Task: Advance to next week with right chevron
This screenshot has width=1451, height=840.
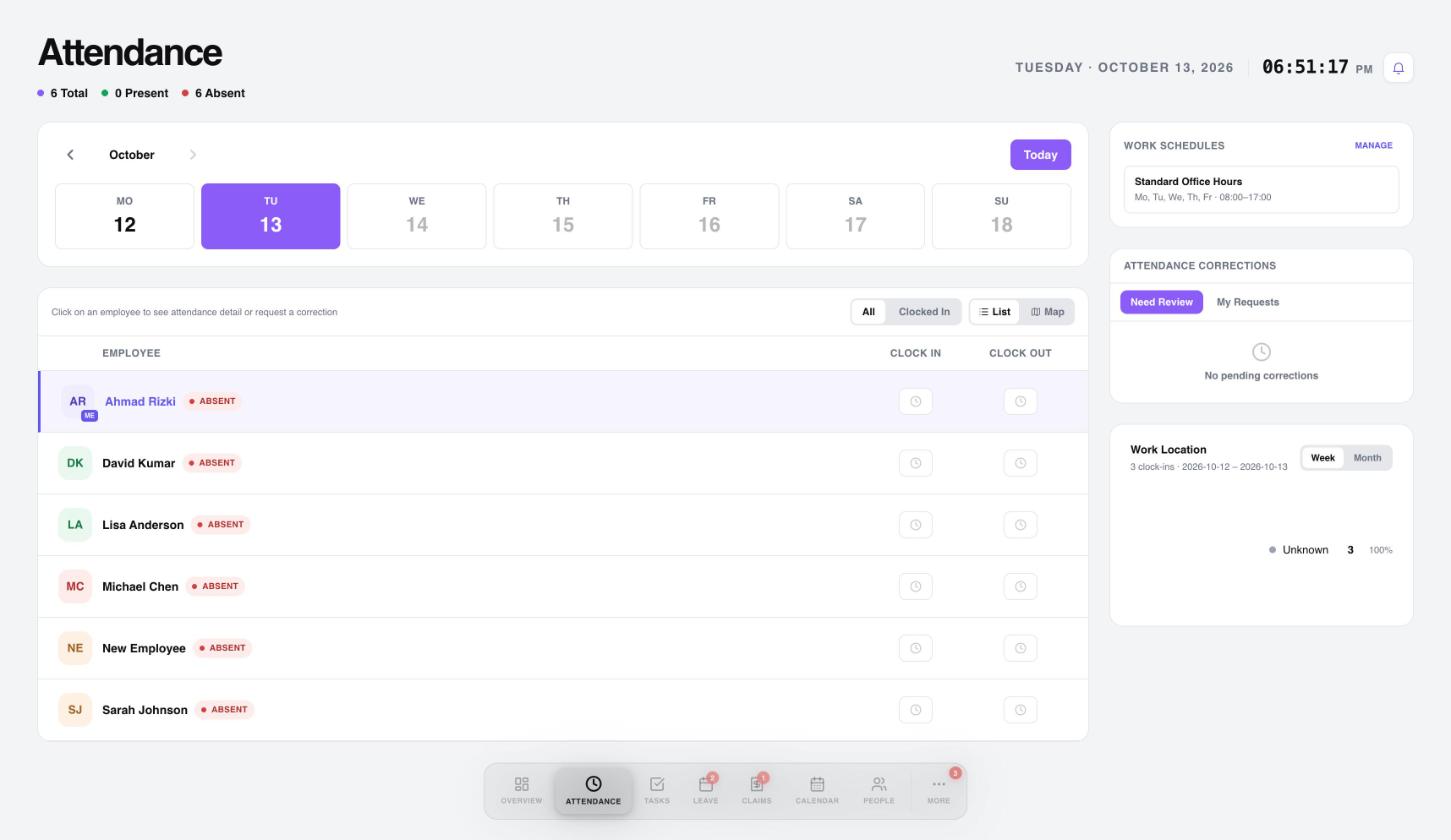Action: click(193, 155)
